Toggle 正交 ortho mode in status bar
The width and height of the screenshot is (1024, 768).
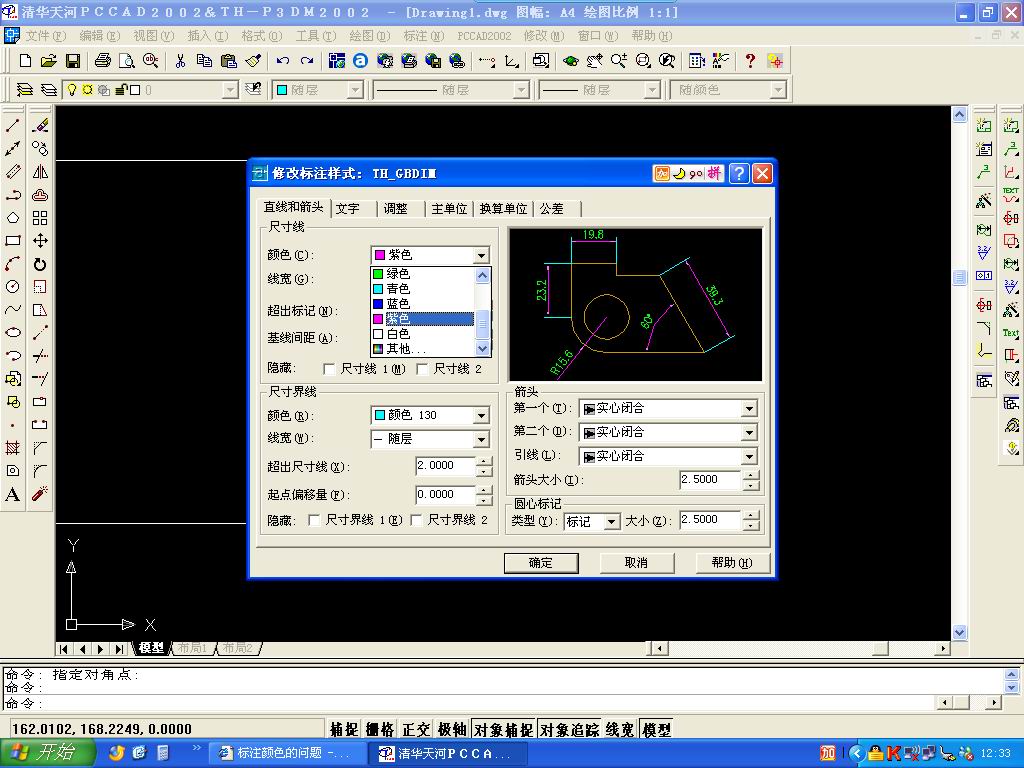pos(416,729)
